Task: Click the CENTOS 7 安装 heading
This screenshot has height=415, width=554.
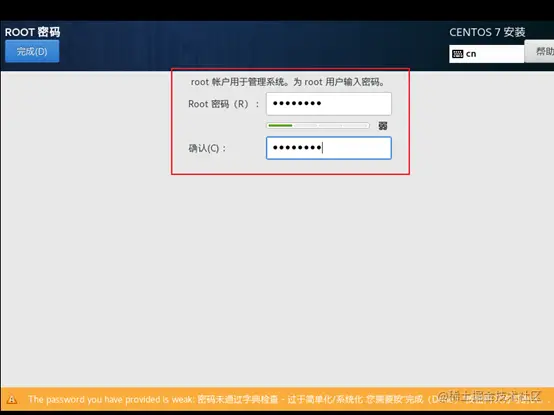Action: coord(487,32)
